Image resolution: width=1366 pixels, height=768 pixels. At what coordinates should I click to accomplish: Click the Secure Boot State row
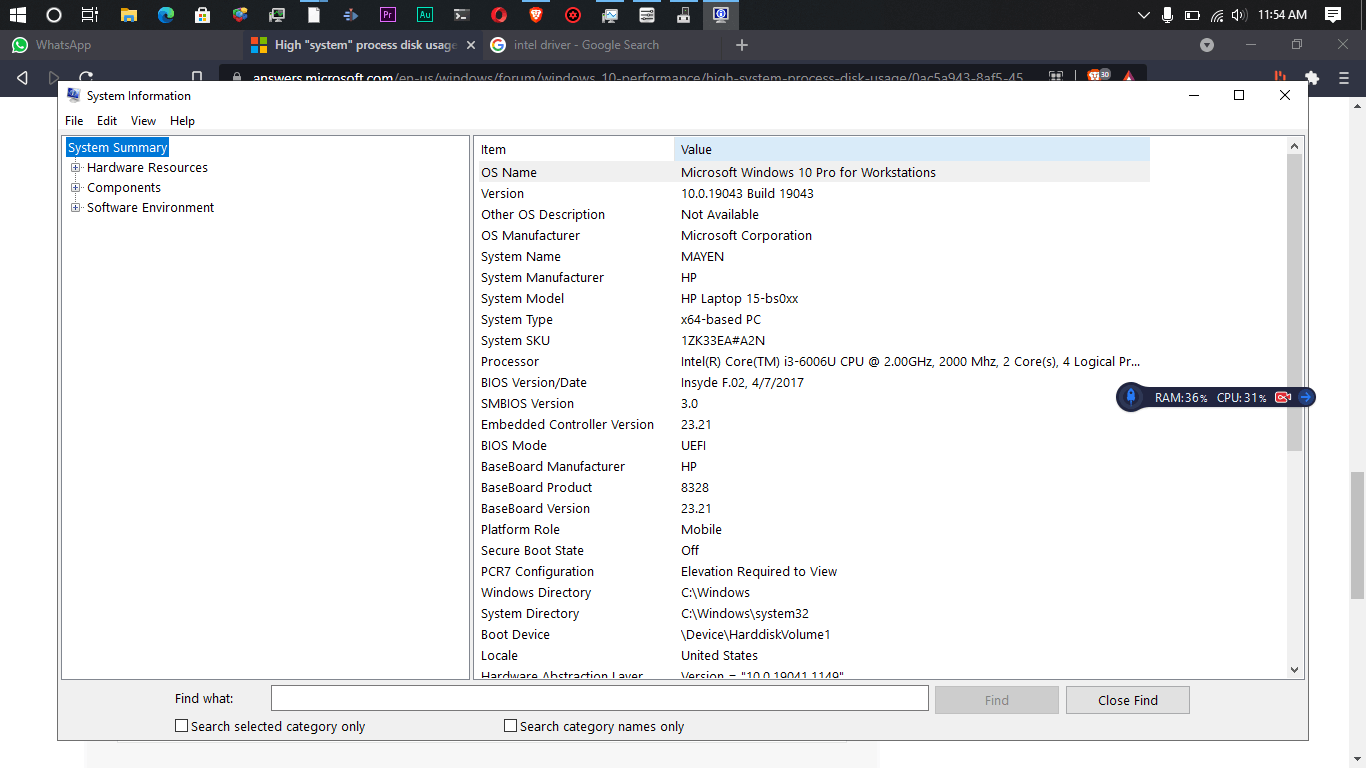813,550
